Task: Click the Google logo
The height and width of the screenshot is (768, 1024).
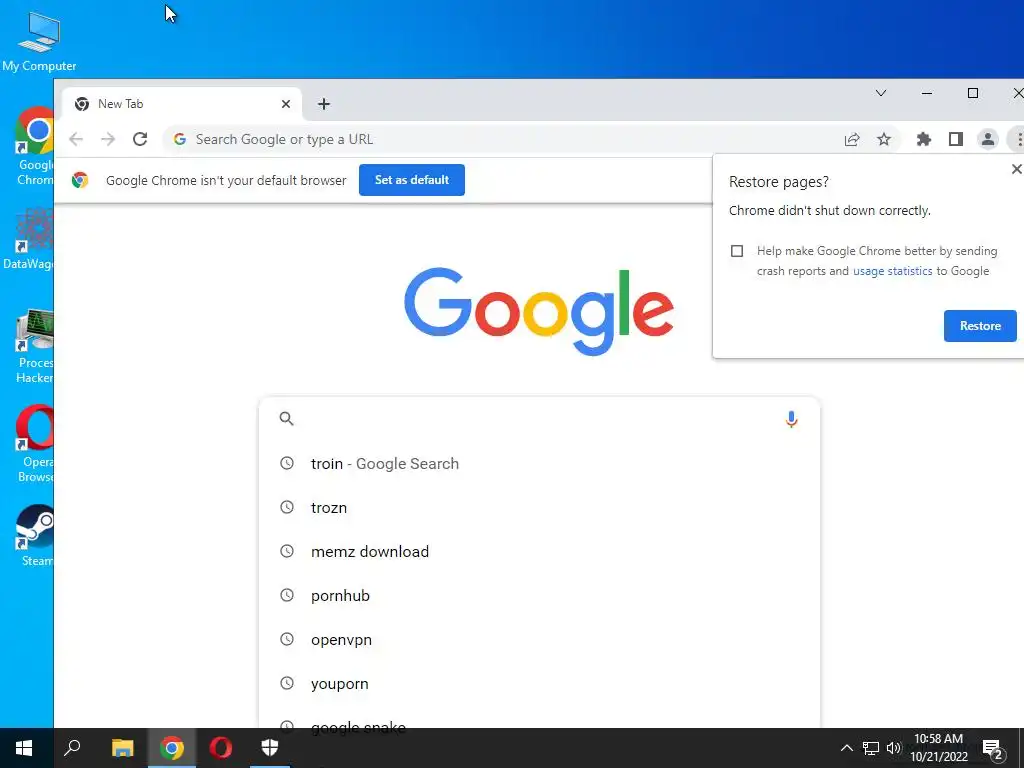Action: click(539, 311)
